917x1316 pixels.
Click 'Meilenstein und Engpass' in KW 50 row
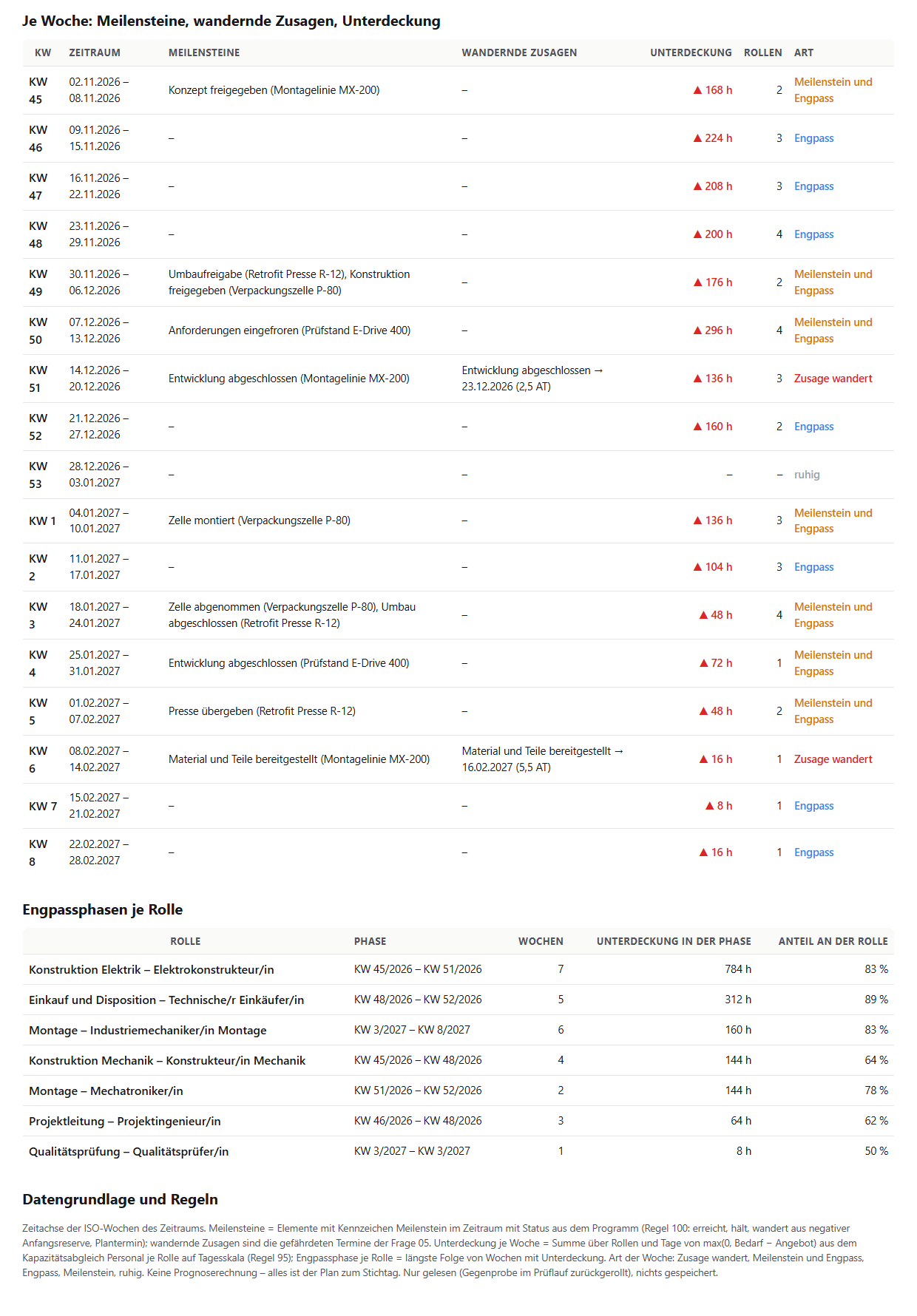[x=833, y=330]
